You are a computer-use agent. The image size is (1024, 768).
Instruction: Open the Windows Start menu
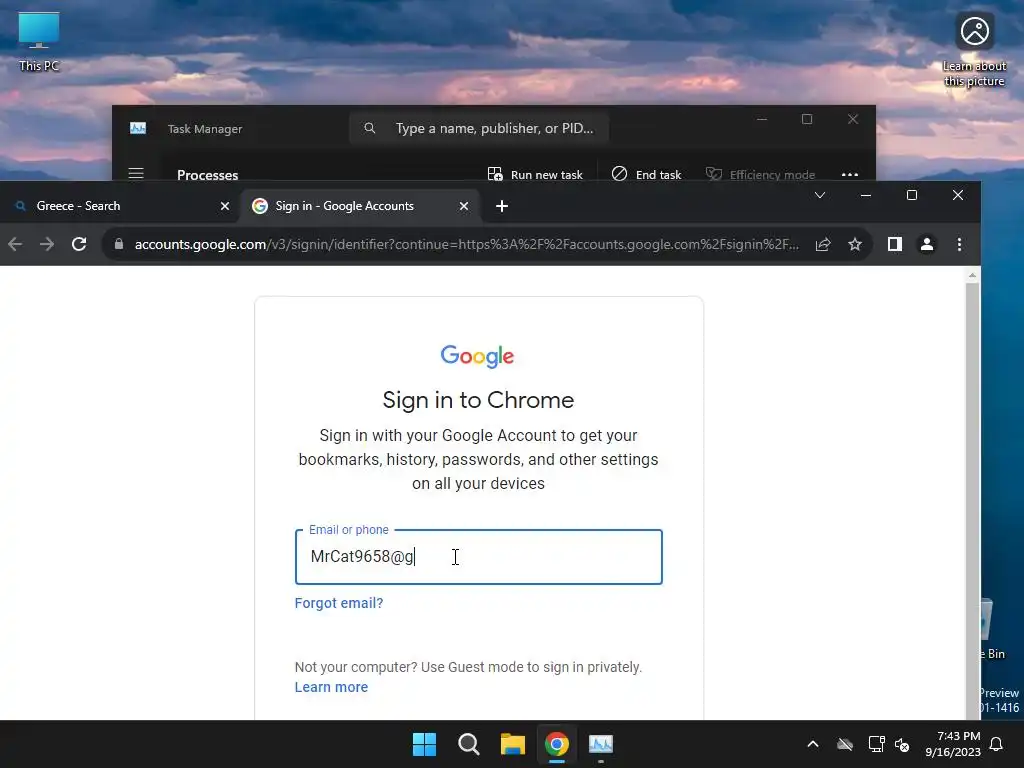click(x=424, y=744)
